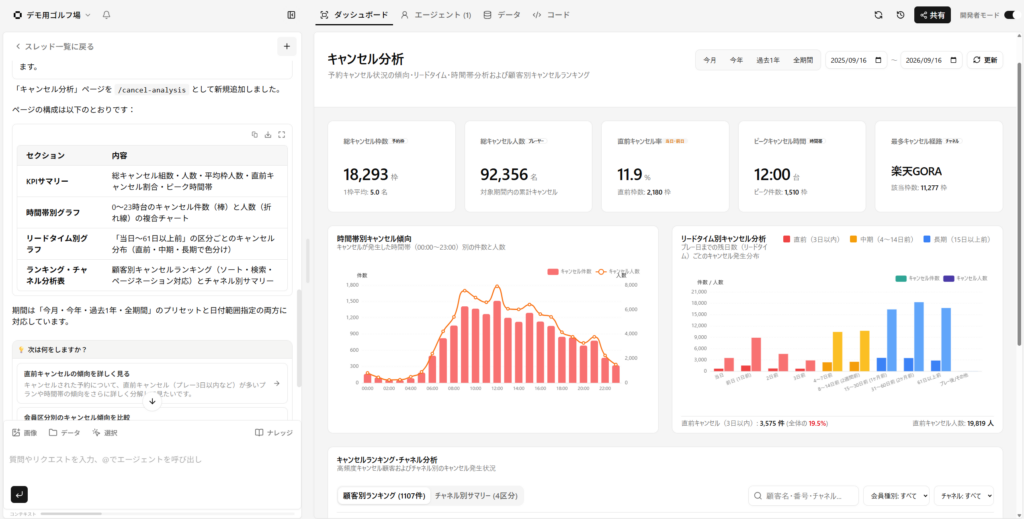Image resolution: width=1024 pixels, height=519 pixels.
Task: Select the 過去1年 period preset
Action: tap(768, 60)
